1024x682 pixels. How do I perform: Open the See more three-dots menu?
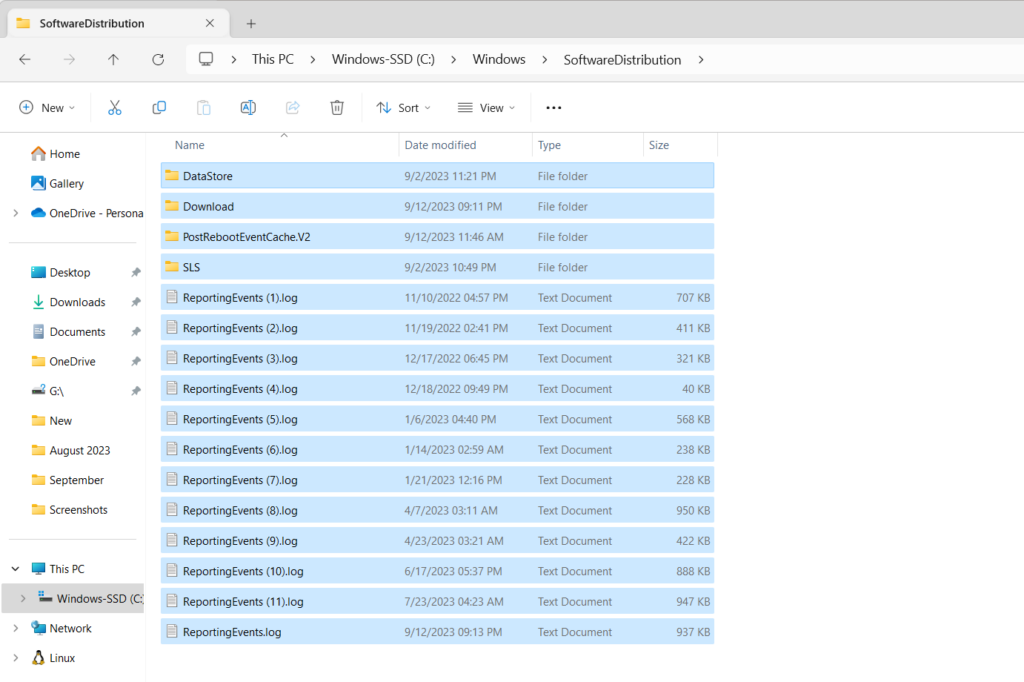click(x=553, y=108)
